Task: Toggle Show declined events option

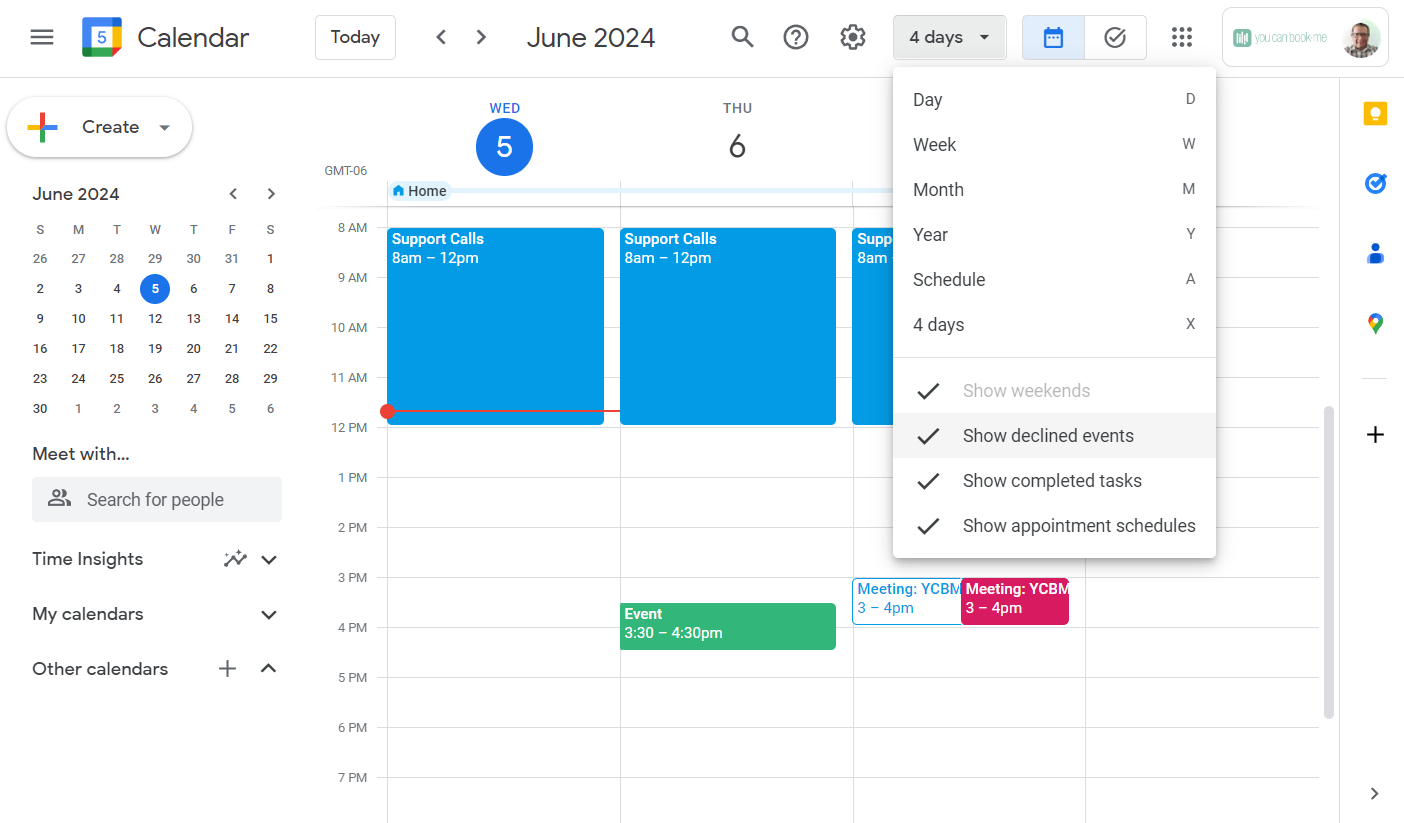Action: click(x=1048, y=436)
